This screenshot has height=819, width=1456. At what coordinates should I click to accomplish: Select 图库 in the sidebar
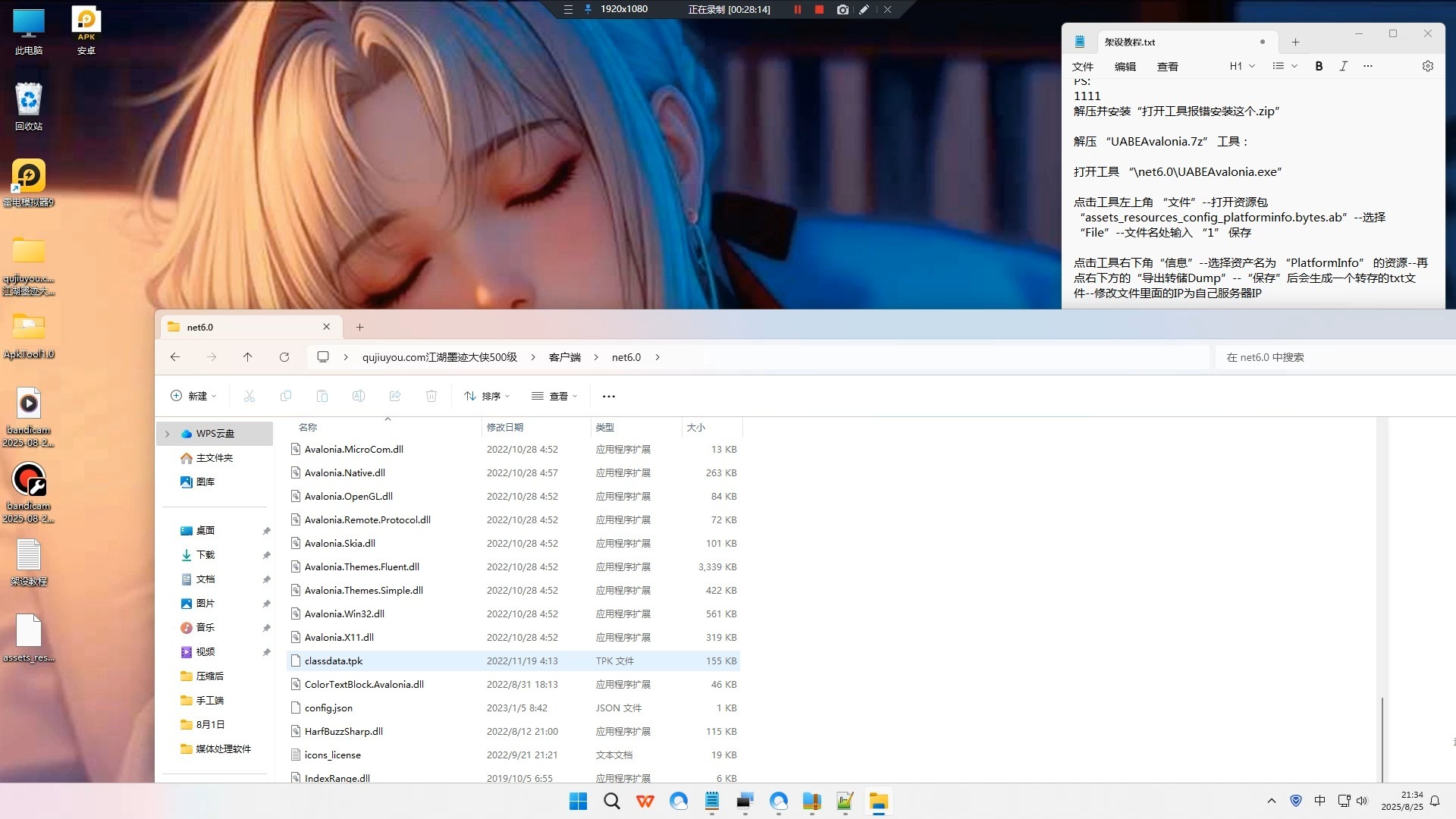[x=206, y=482]
